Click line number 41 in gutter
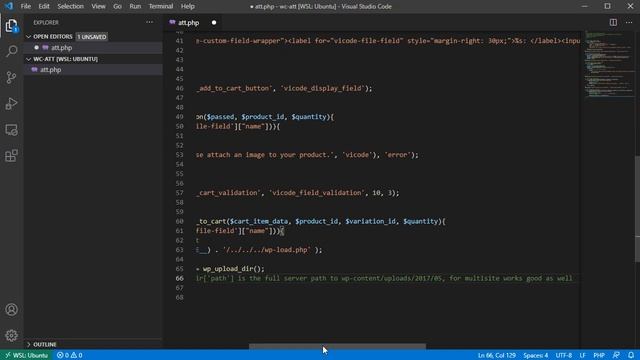This screenshot has height=360, width=640. pyautogui.click(x=180, y=41)
